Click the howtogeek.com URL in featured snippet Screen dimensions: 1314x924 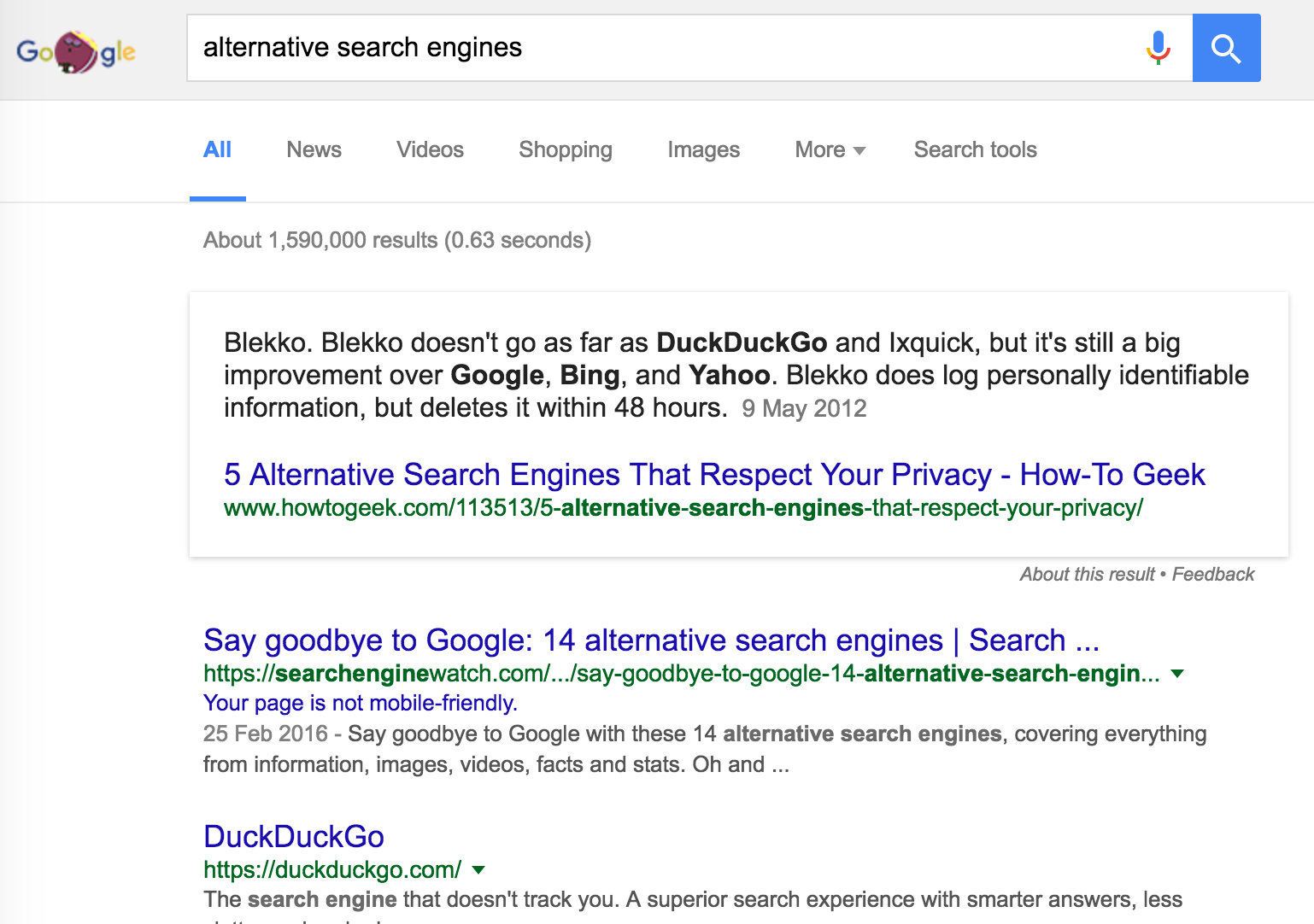(x=683, y=508)
